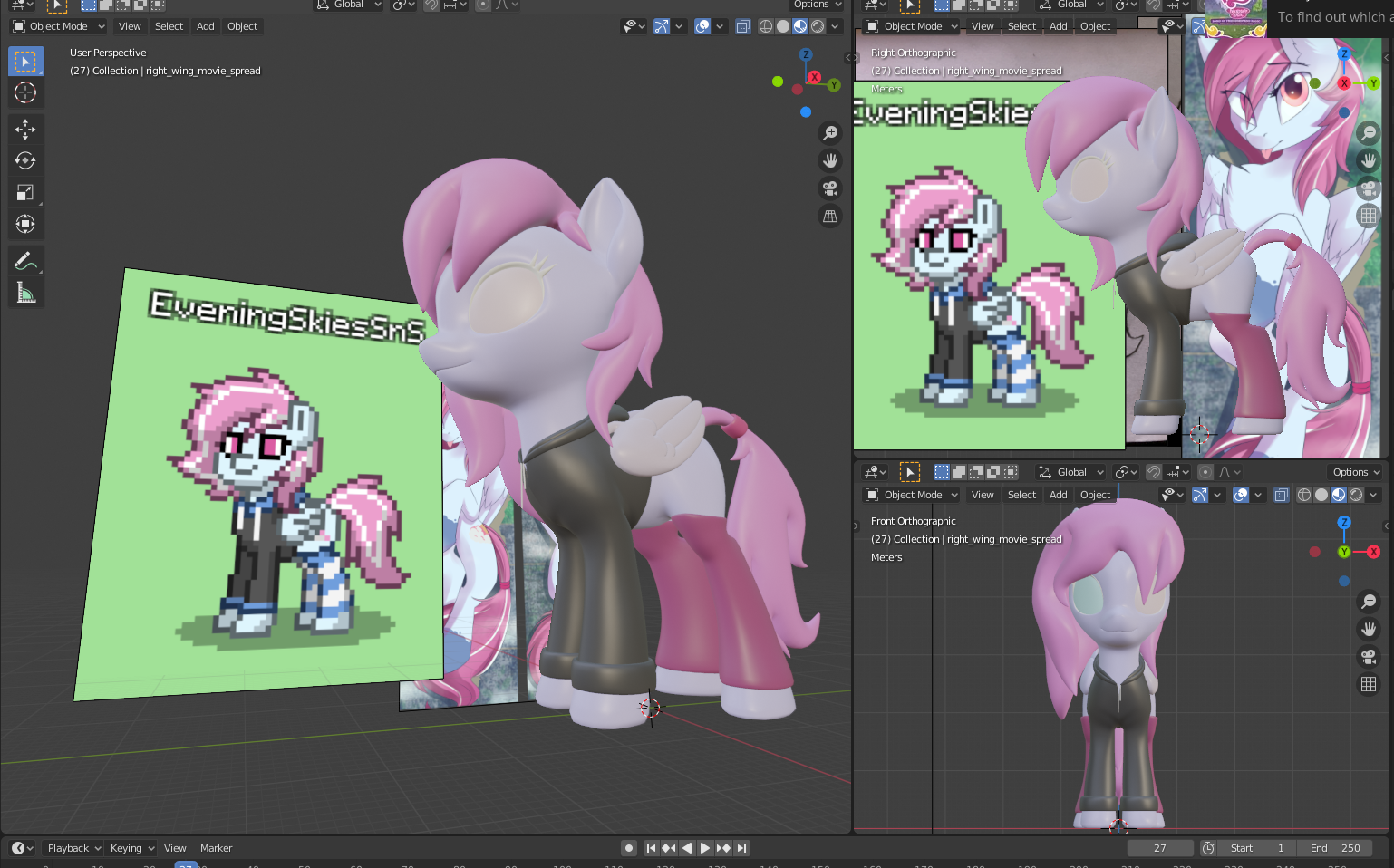
Task: Open editor type icon of Front Orthographic viewport
Action: point(875,472)
